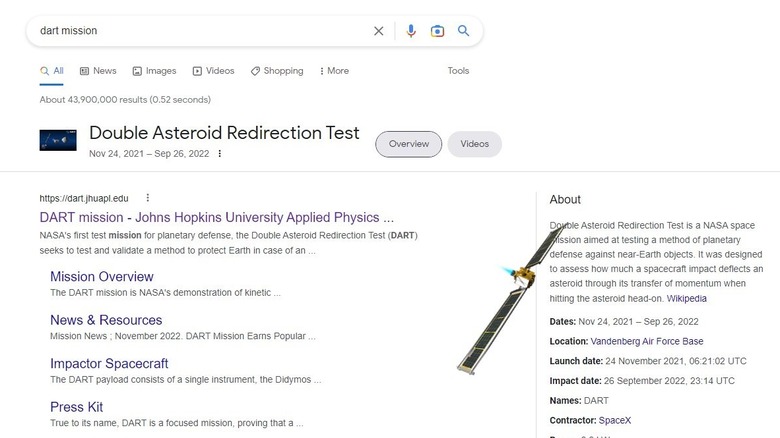Expand the More search categories menu
The height and width of the screenshot is (438, 780).
click(334, 71)
